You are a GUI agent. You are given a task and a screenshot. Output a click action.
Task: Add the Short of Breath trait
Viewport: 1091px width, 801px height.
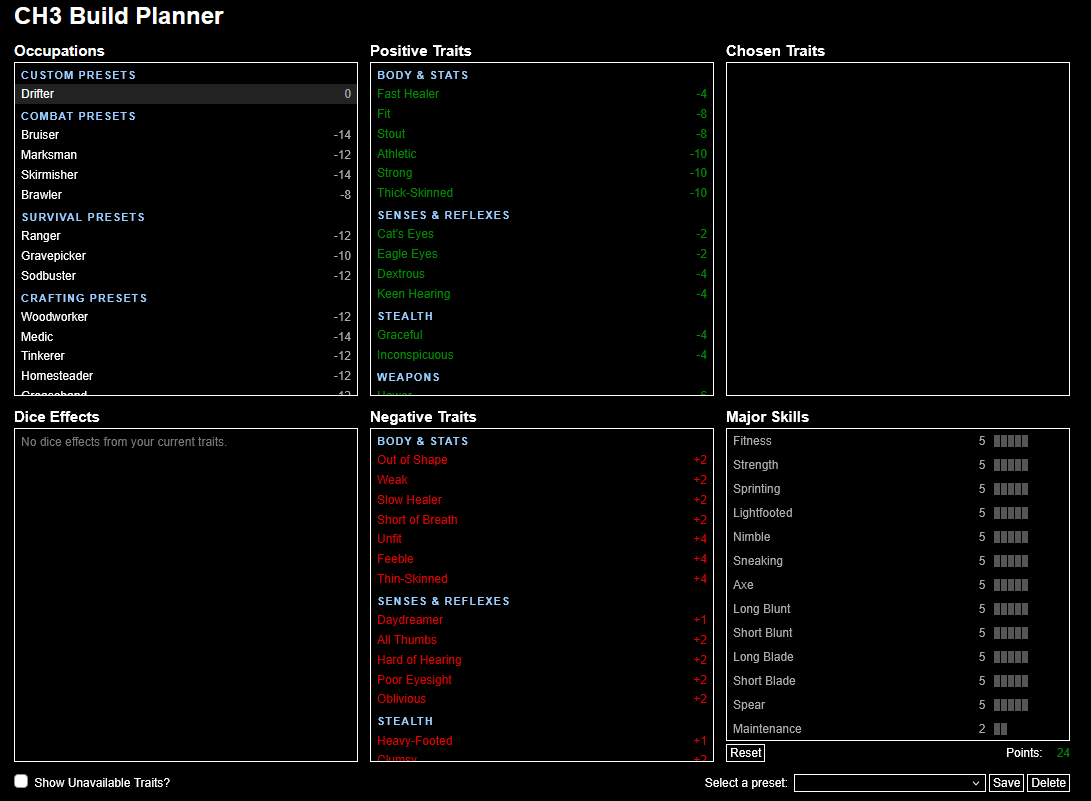542,520
